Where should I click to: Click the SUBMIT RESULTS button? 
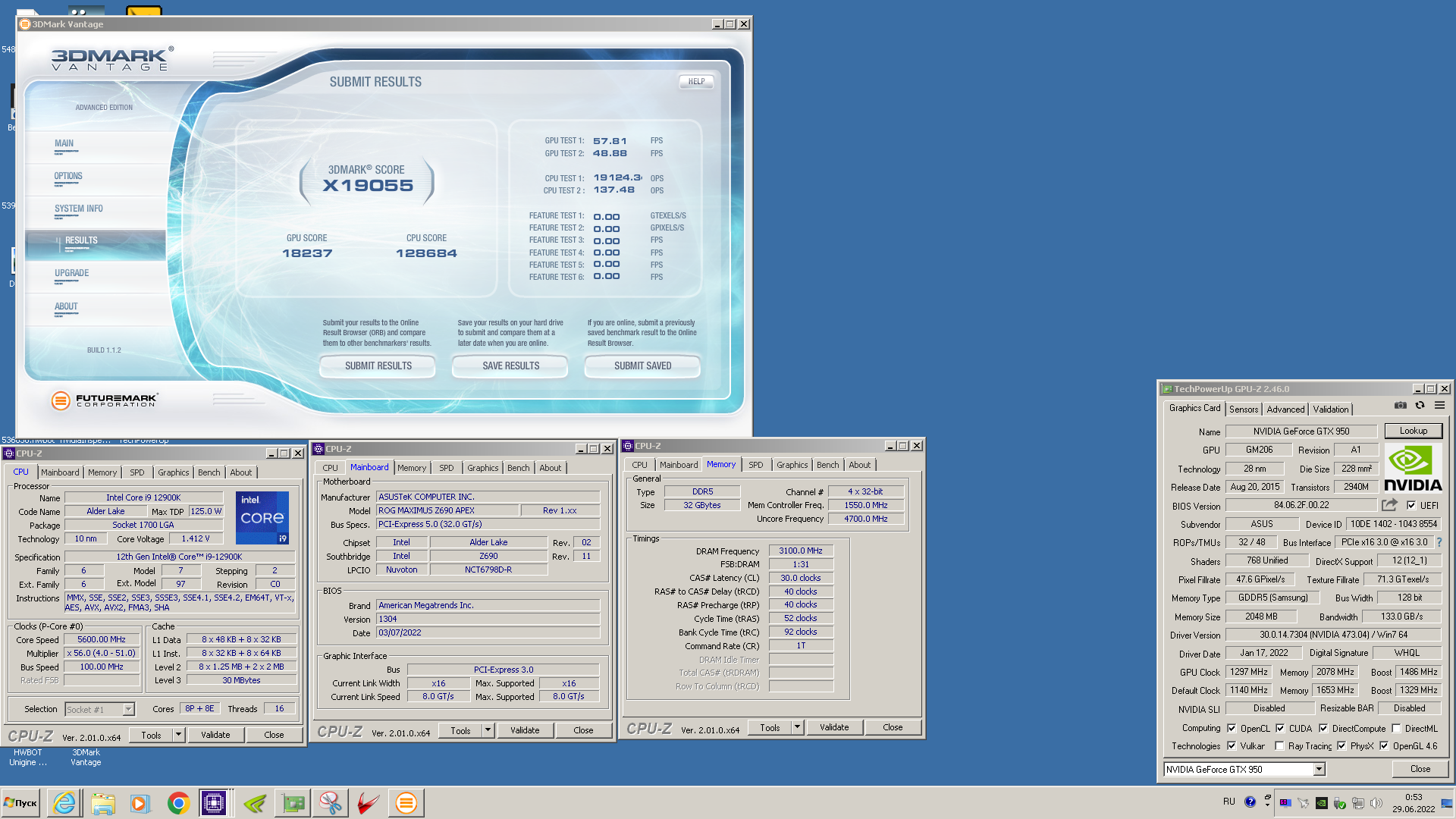pyautogui.click(x=378, y=366)
